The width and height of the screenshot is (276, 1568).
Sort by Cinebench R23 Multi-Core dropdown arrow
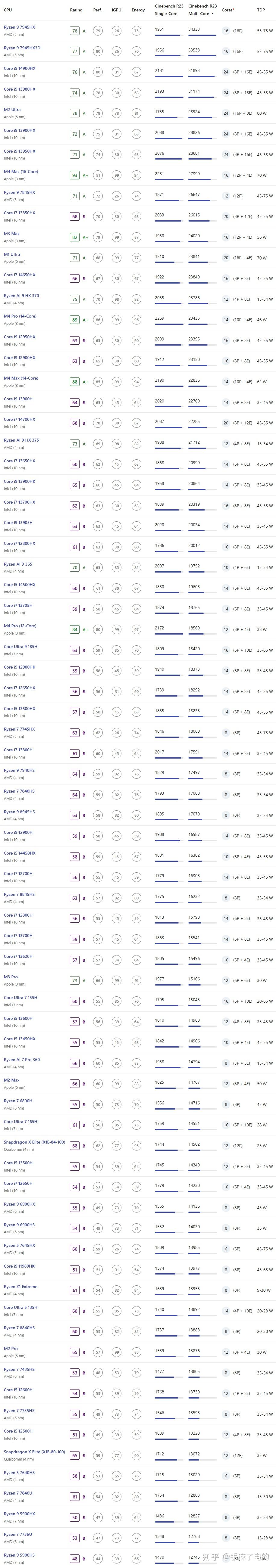213,13
